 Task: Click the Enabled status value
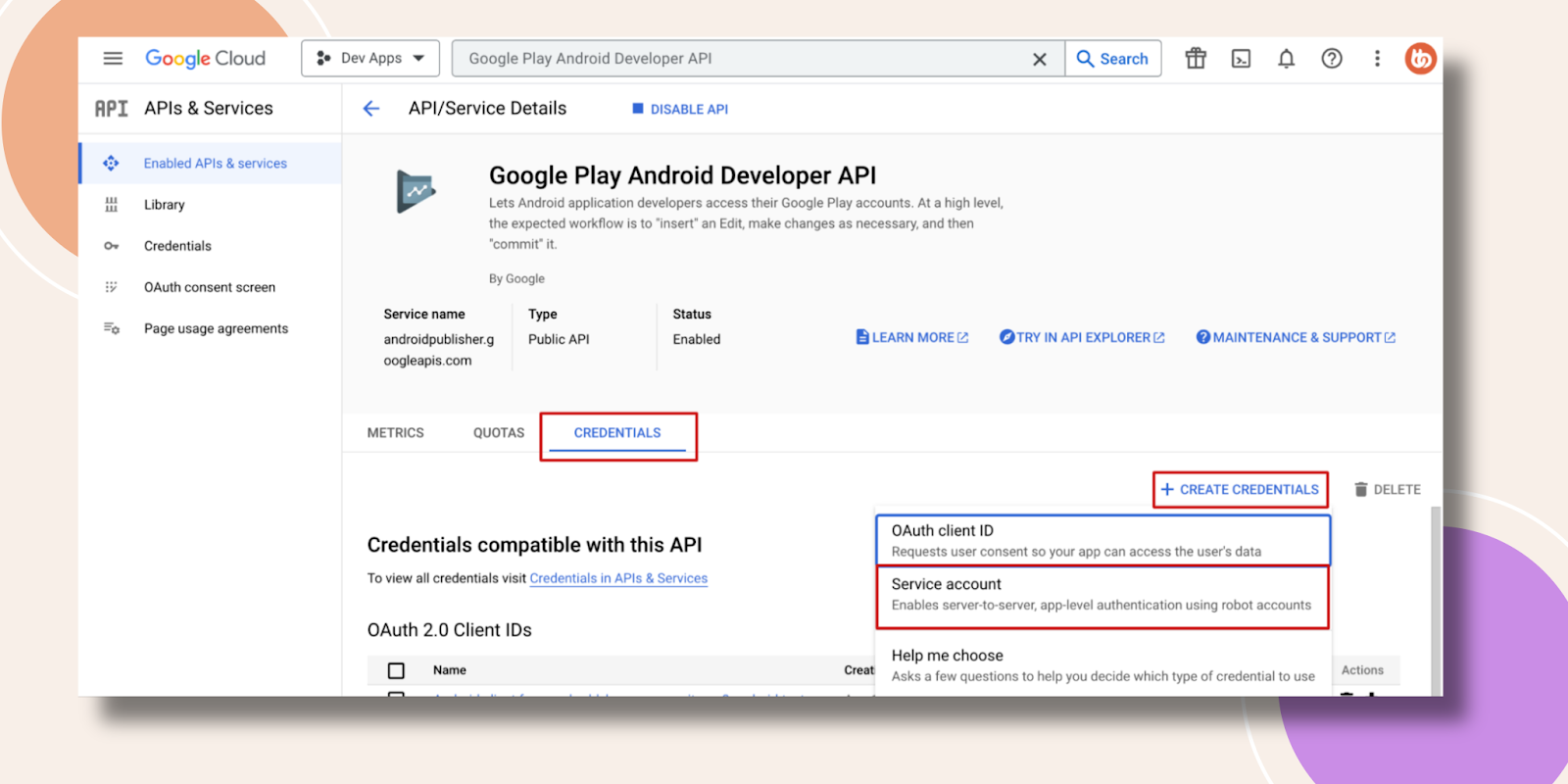(x=696, y=339)
